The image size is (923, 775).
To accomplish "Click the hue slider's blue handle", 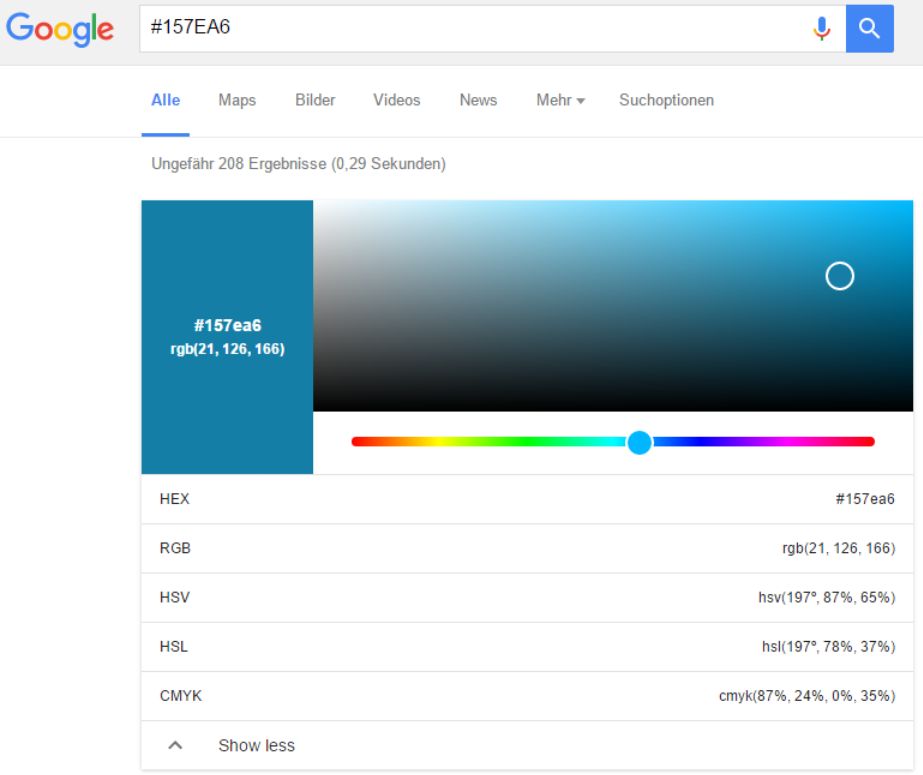I will [x=640, y=442].
